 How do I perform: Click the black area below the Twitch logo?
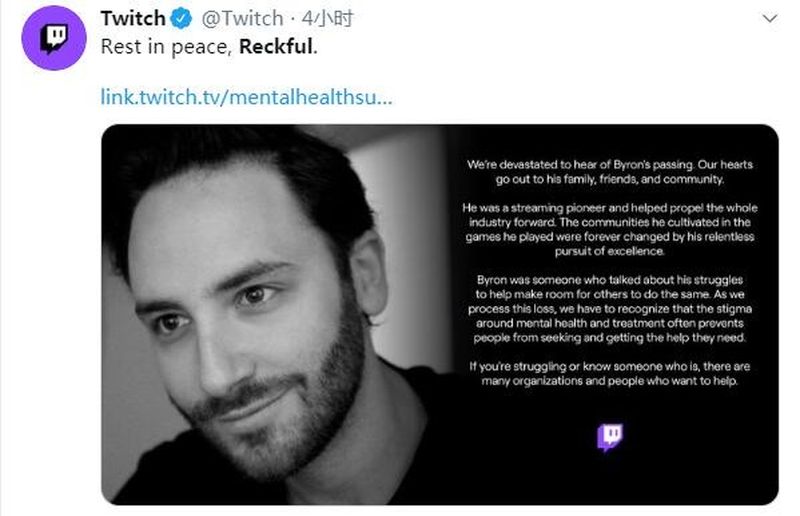[x=610, y=479]
